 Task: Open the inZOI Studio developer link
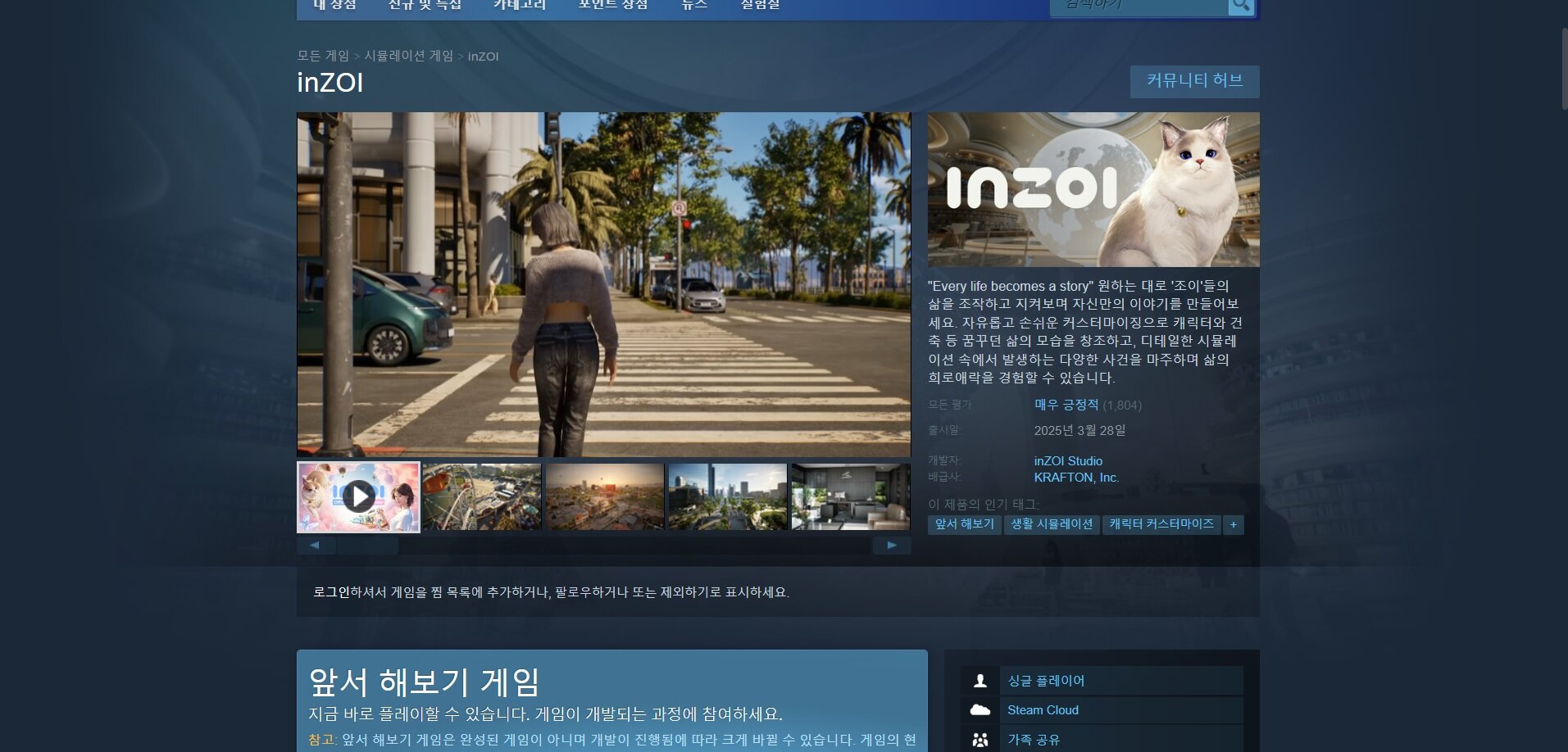pyautogui.click(x=1068, y=461)
